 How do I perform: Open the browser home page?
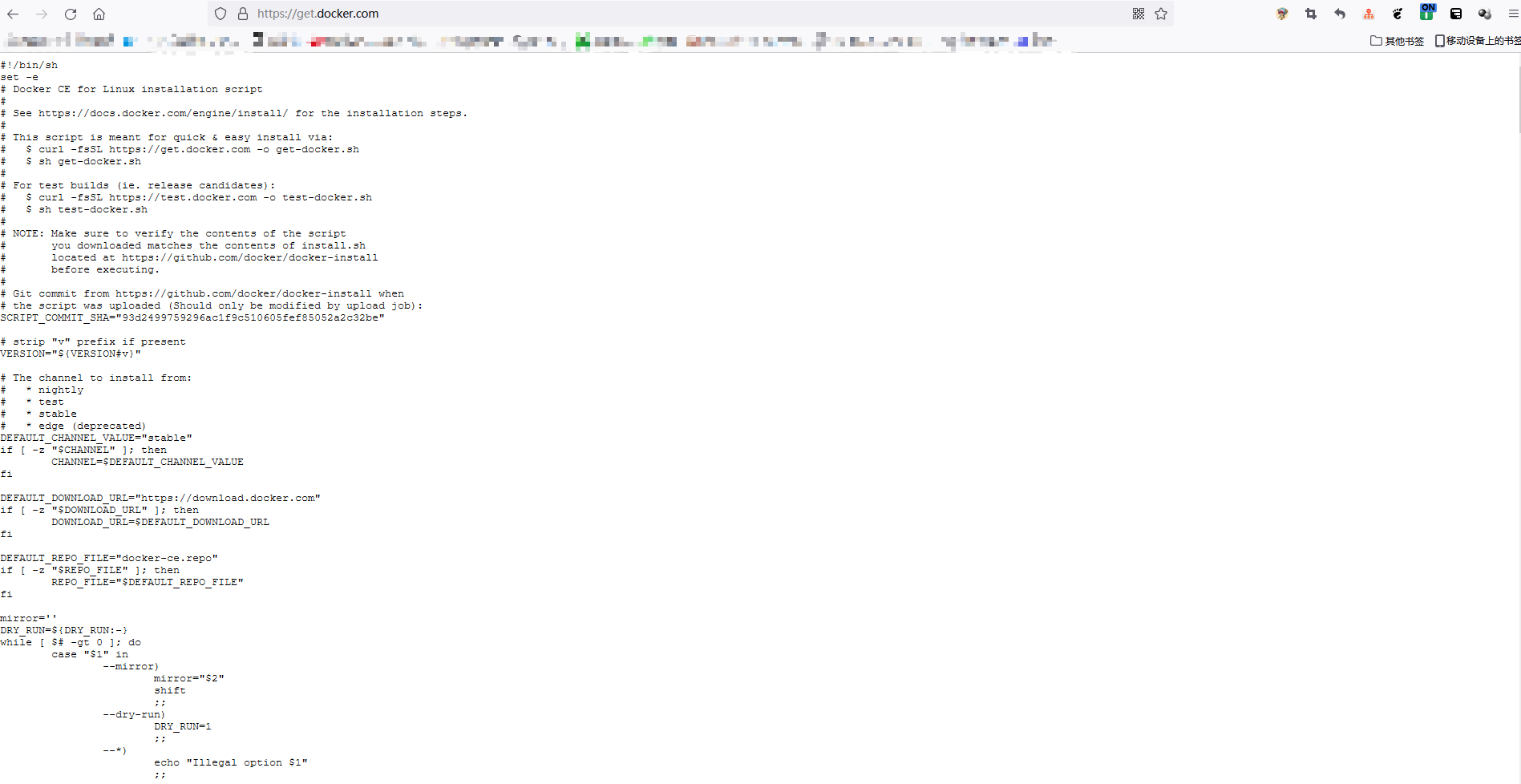[x=99, y=14]
